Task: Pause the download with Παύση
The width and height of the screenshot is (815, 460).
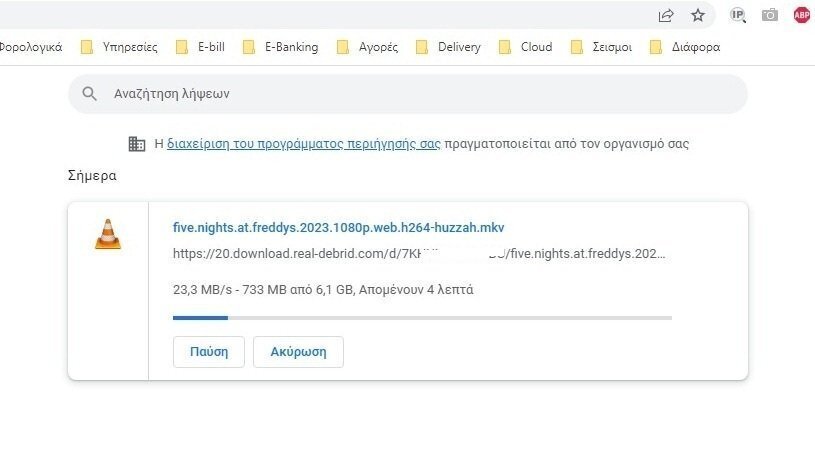Action: click(209, 352)
